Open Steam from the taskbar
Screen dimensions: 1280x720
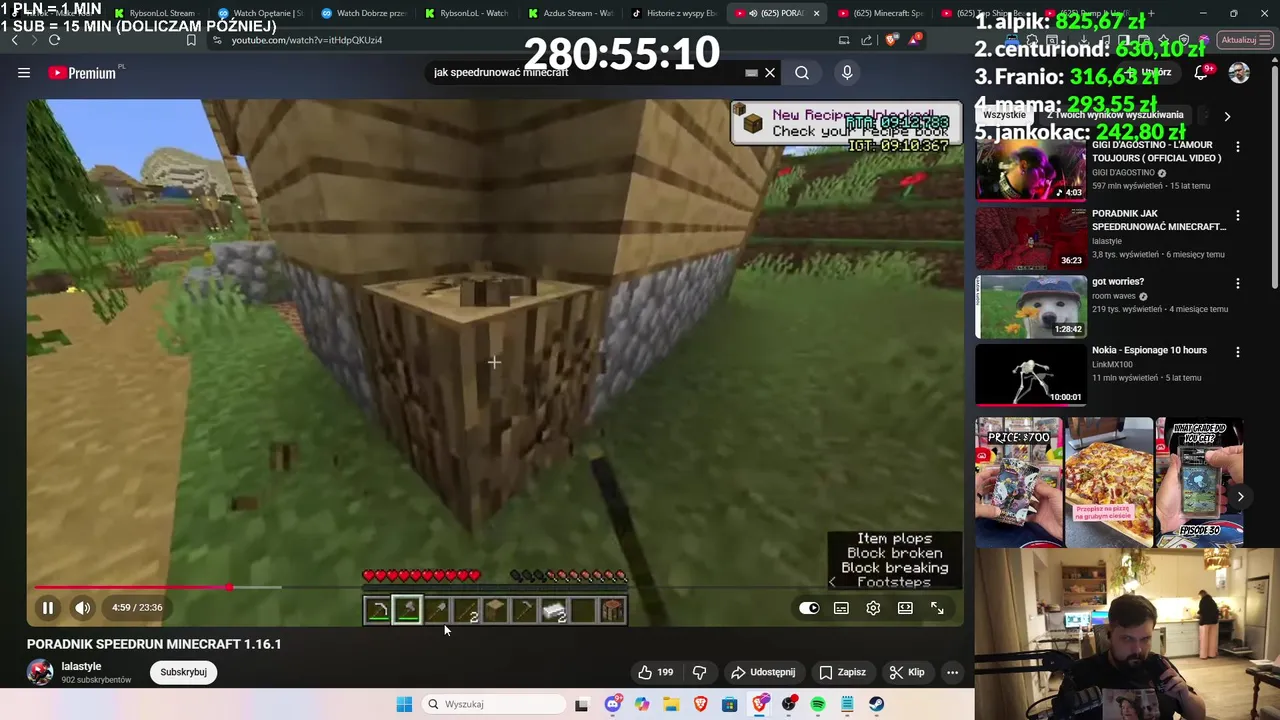[x=876, y=704]
